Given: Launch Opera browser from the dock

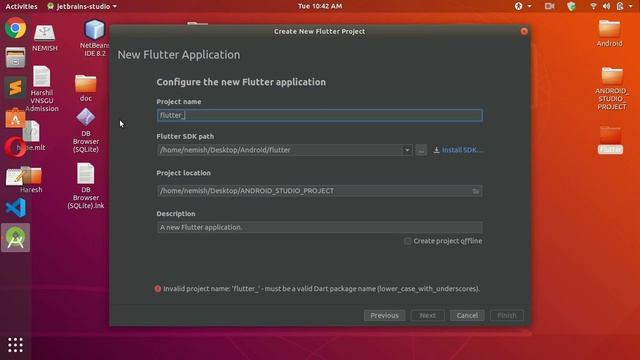Looking at the screenshot, I should click(x=15, y=147).
